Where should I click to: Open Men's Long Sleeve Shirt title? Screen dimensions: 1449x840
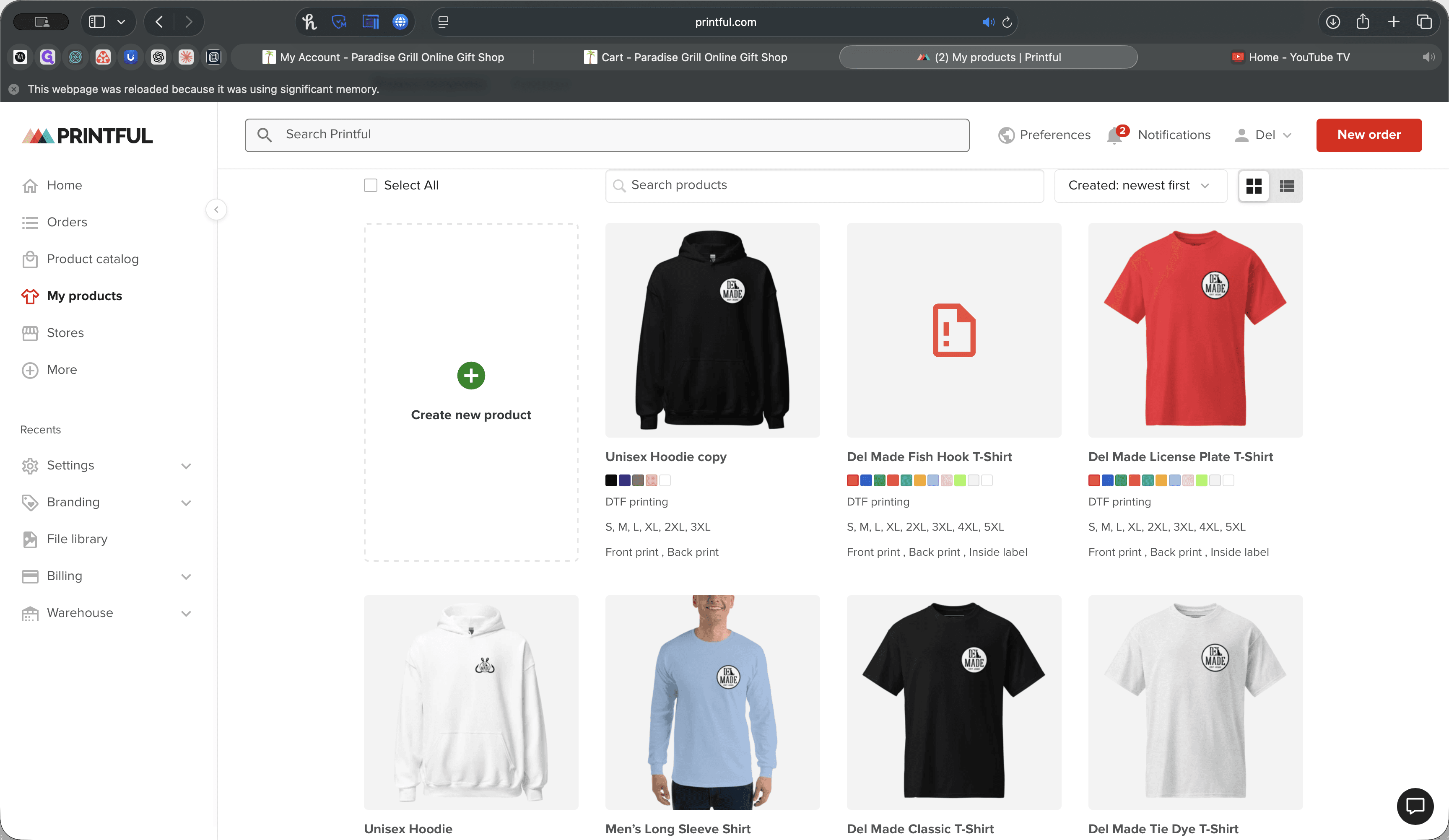coord(678,829)
